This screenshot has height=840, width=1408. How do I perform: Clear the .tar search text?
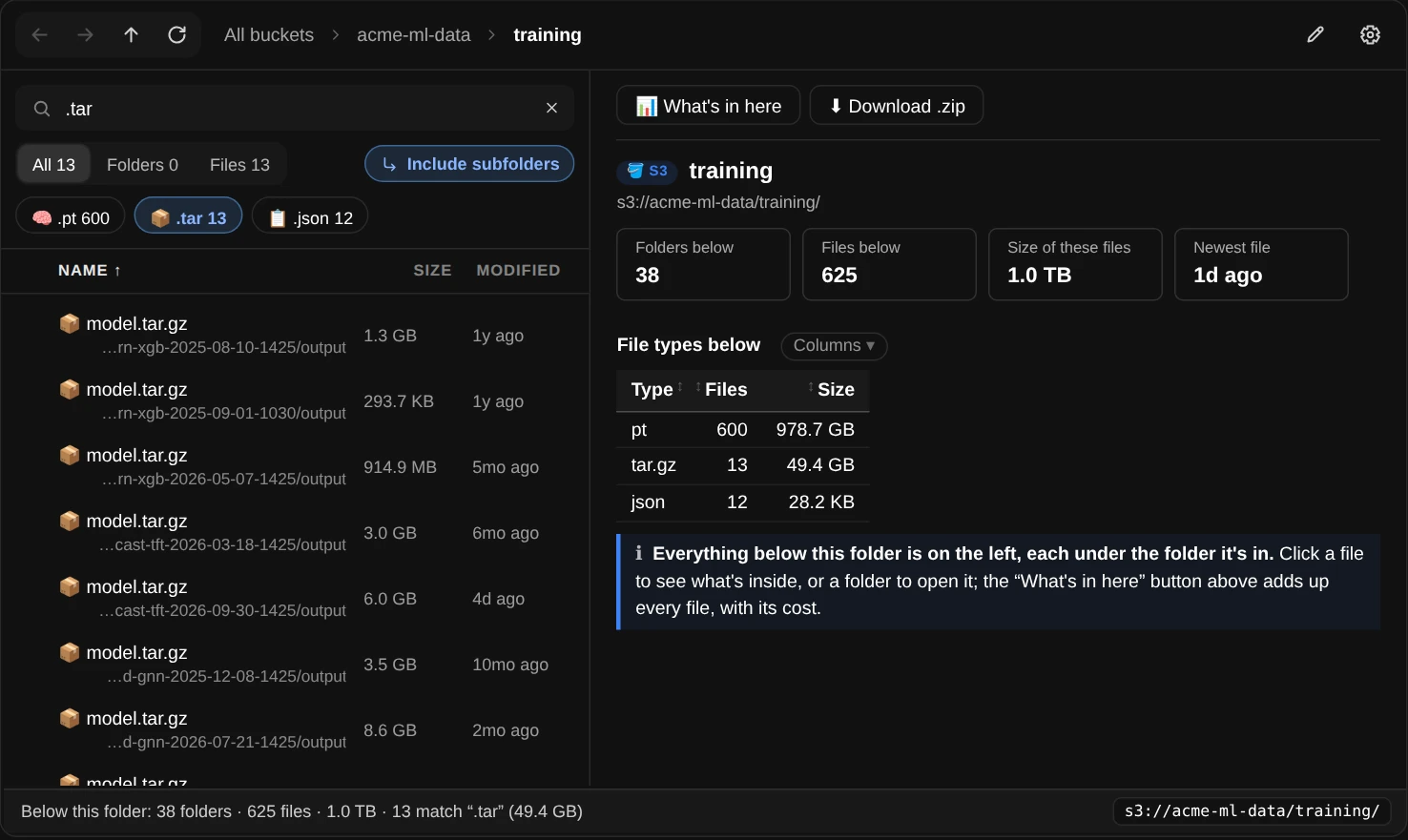coord(551,108)
